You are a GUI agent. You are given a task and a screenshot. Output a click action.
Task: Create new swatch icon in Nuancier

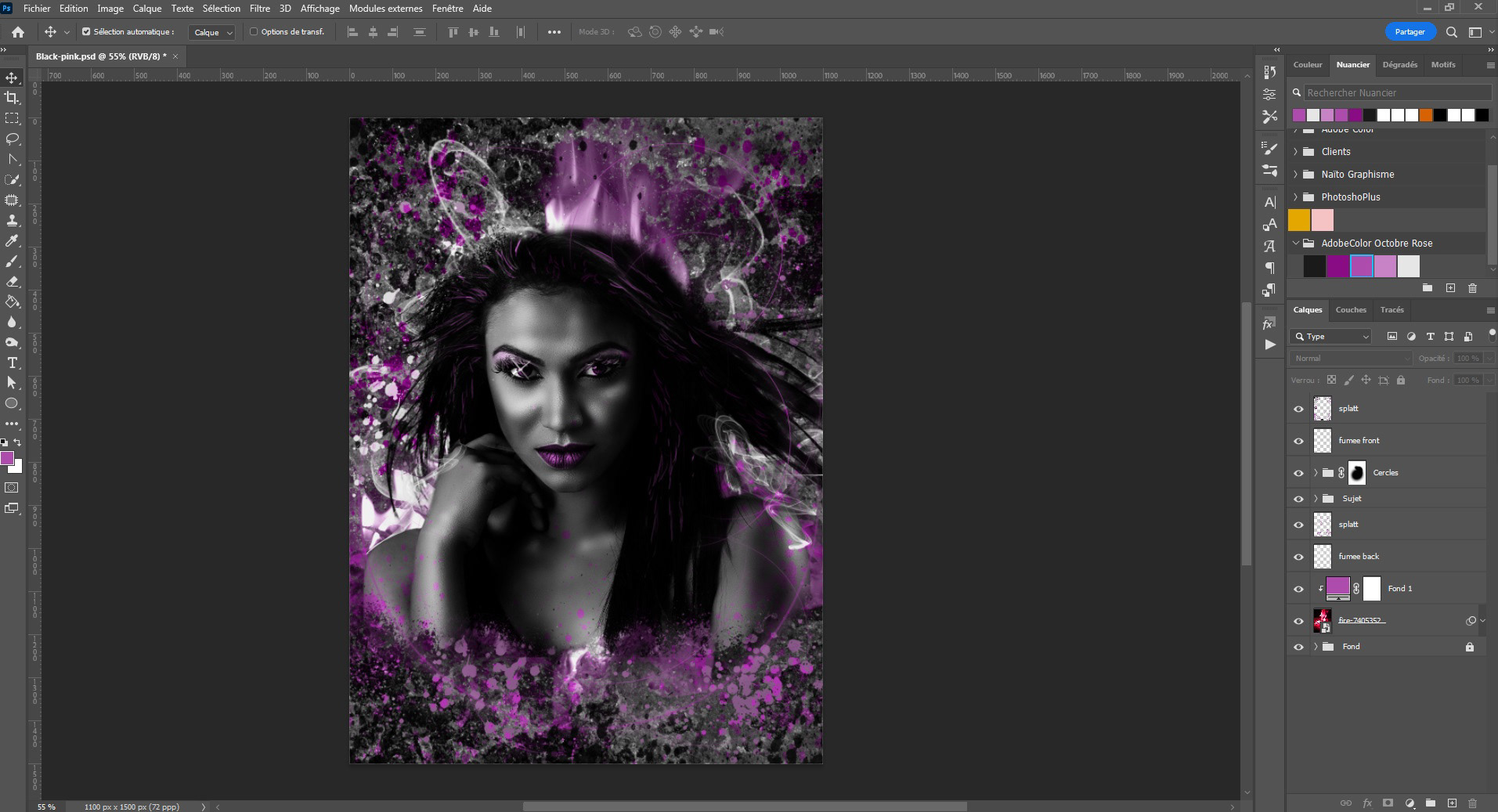[1450, 288]
